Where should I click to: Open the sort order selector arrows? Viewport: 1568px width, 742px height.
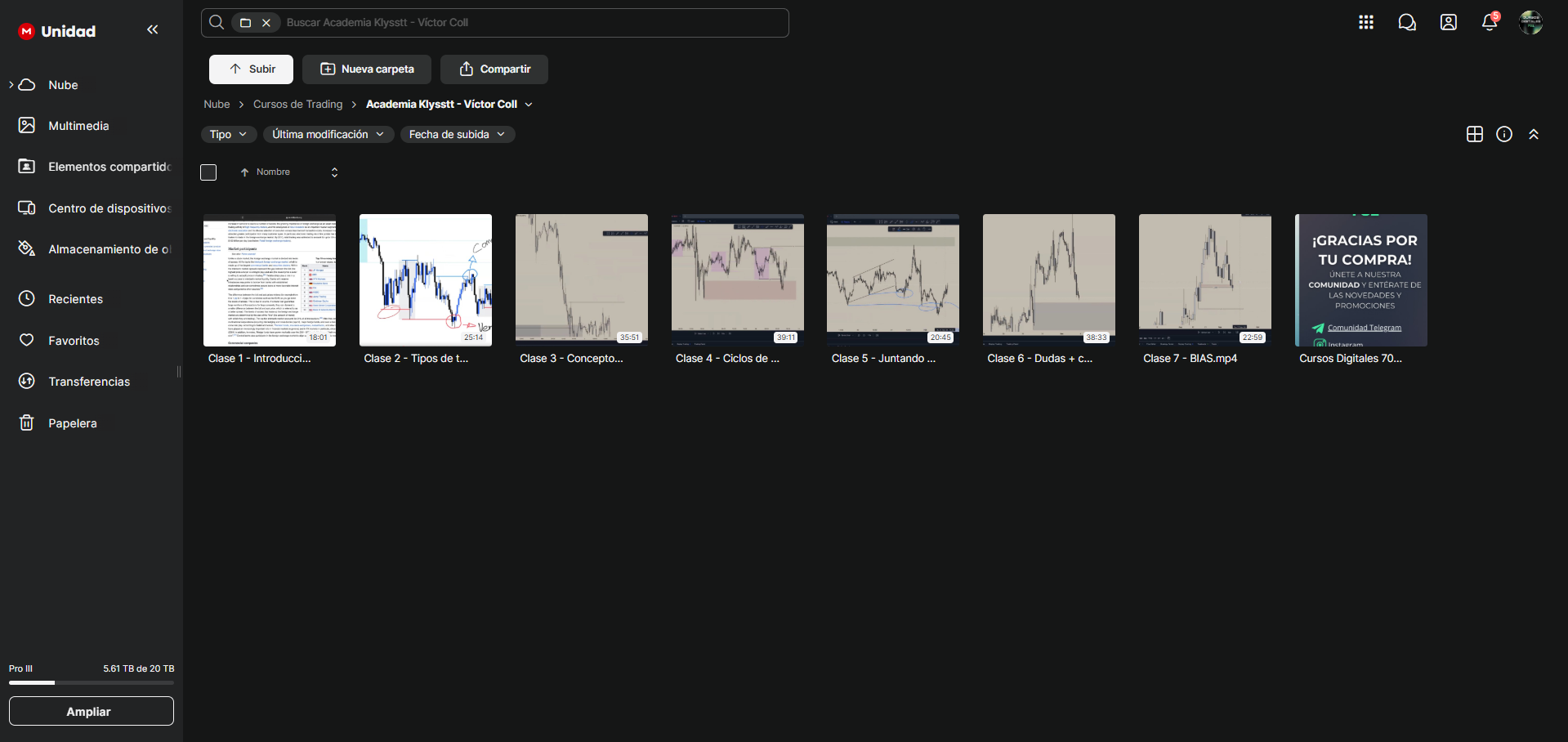tap(334, 172)
